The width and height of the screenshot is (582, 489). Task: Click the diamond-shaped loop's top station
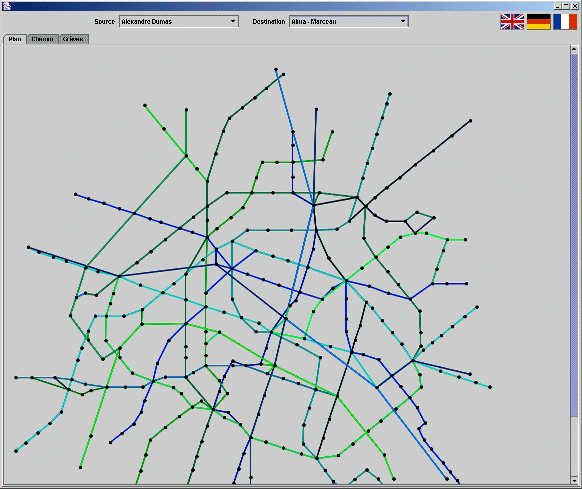(417, 212)
